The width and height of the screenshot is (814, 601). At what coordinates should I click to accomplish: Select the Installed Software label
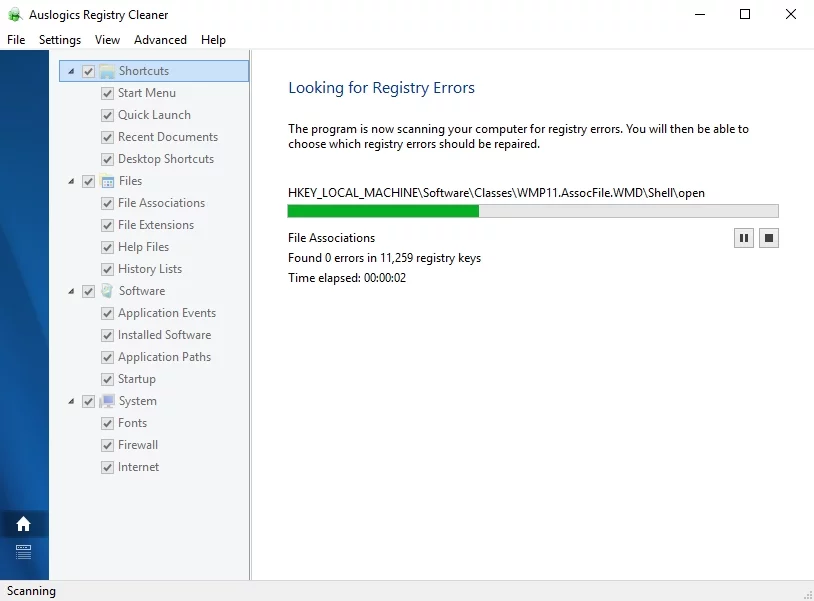164,335
